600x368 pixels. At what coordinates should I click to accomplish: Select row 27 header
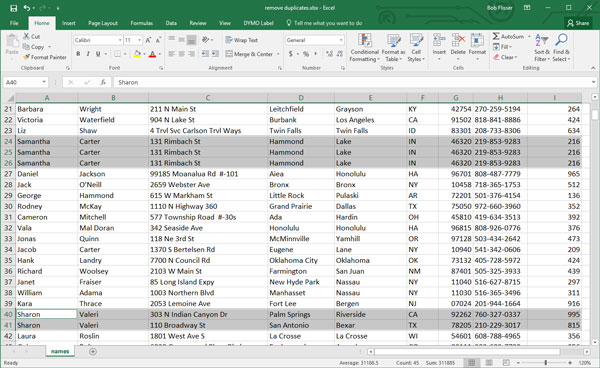(8, 174)
